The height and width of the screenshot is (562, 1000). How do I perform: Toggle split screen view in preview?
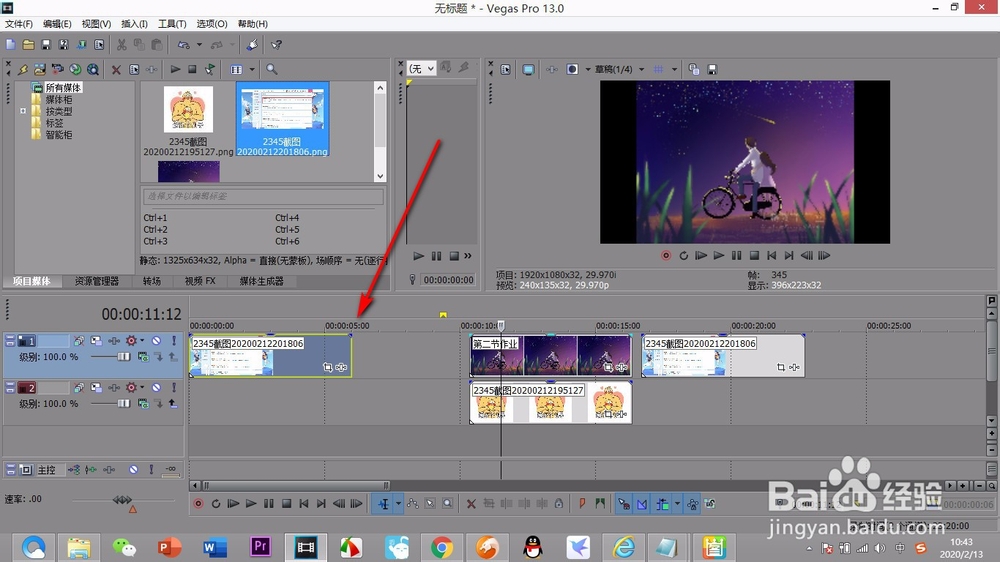573,69
